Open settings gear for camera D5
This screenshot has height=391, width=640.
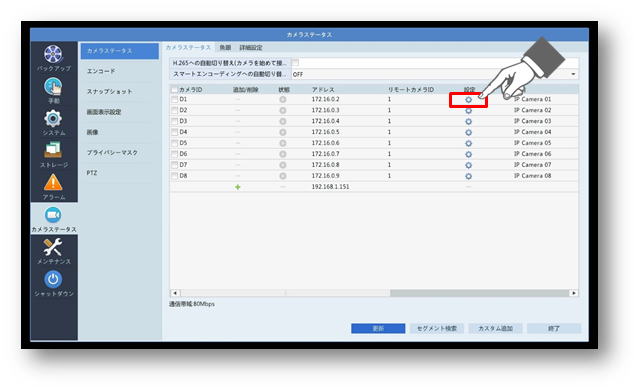(x=469, y=143)
